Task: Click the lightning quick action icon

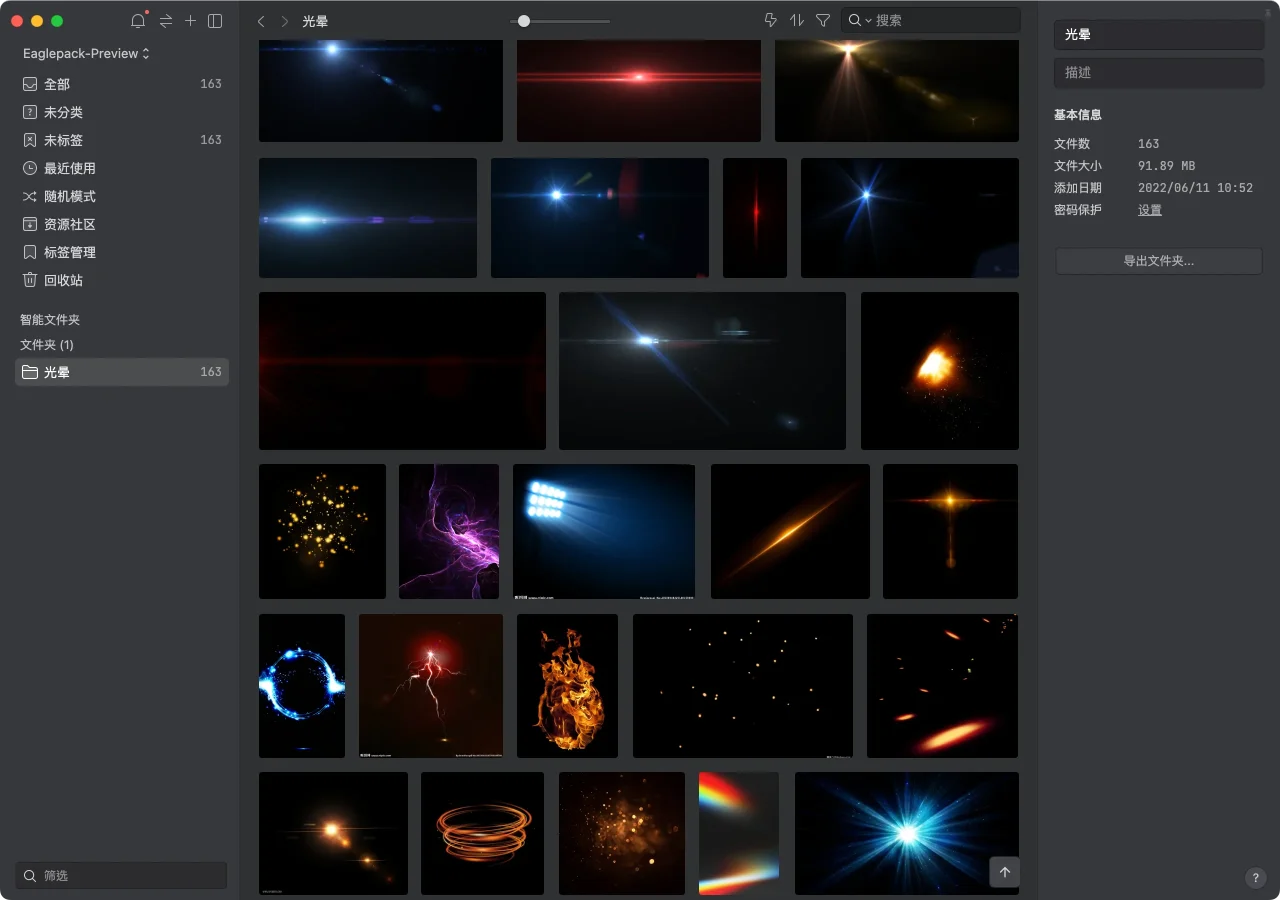Action: click(770, 20)
